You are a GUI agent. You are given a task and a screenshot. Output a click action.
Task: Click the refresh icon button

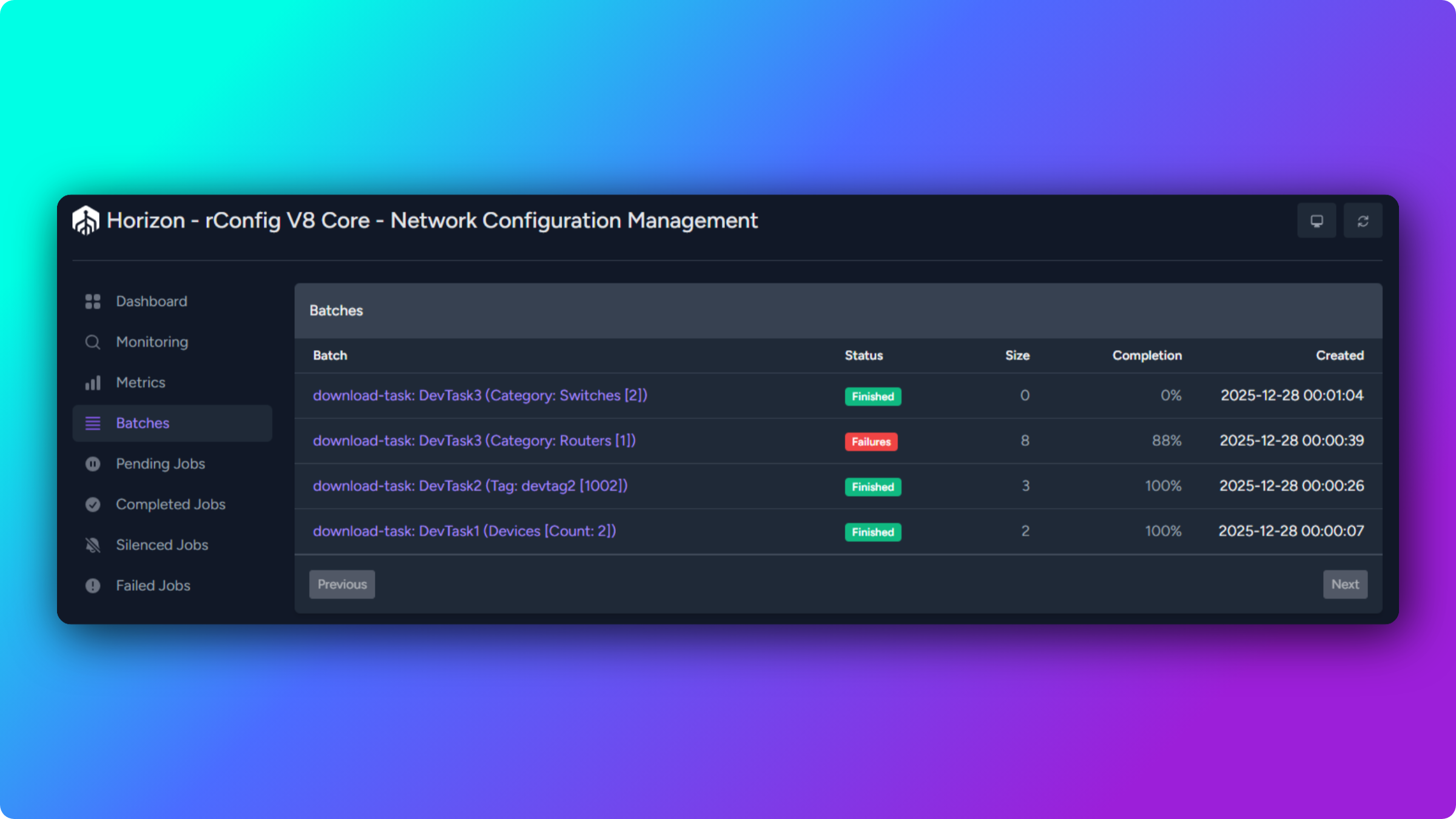[1363, 221]
